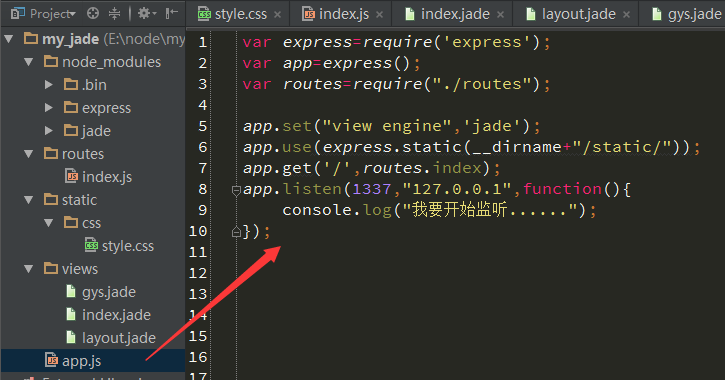725x380 pixels.
Task: Open the Project panel settings gear
Action: [147, 13]
